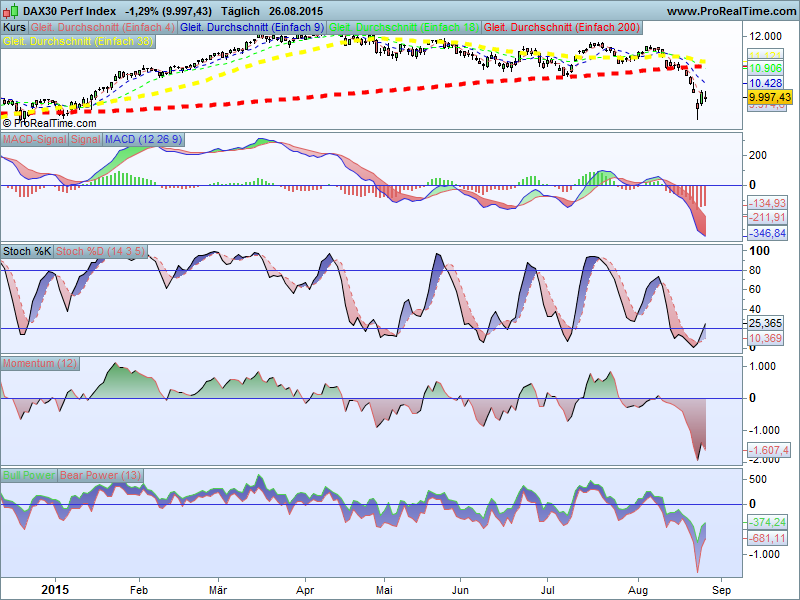The height and width of the screenshot is (600, 800).
Task: Click the Signal label in MACD panel
Action: pyautogui.click(x=86, y=139)
